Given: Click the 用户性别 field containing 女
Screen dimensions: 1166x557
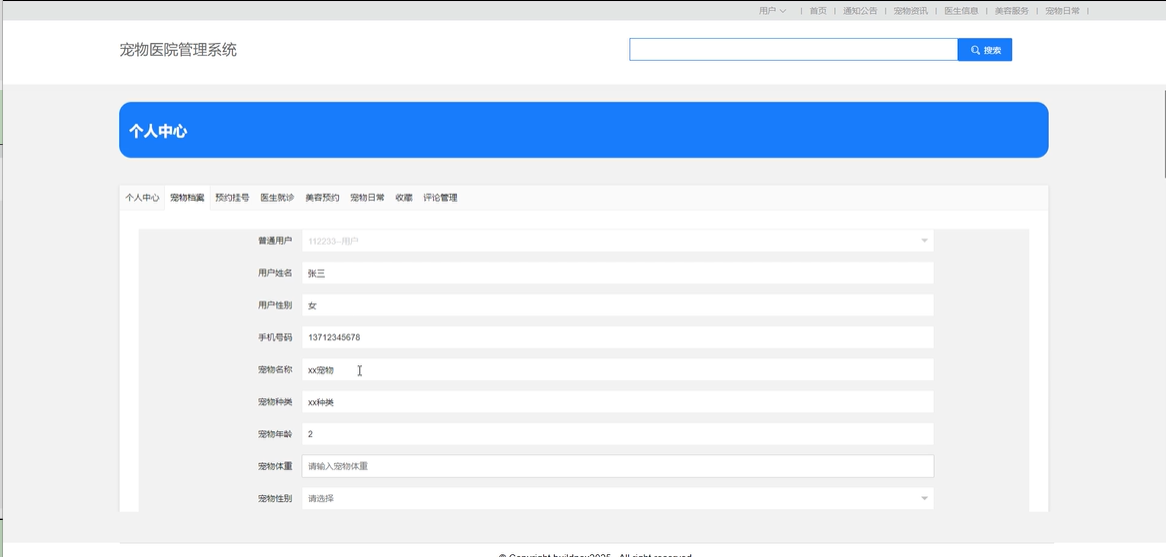Looking at the screenshot, I should pyautogui.click(x=617, y=305).
